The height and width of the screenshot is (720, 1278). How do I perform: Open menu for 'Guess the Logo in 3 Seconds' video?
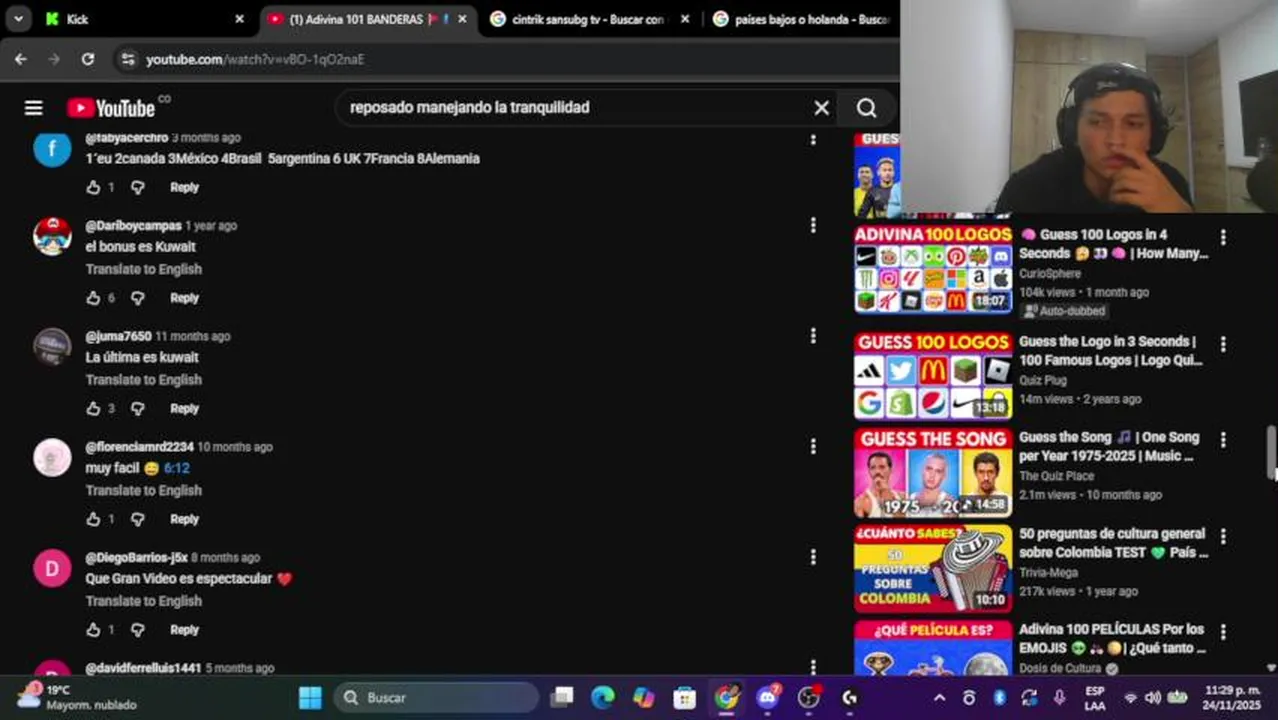click(x=1223, y=344)
